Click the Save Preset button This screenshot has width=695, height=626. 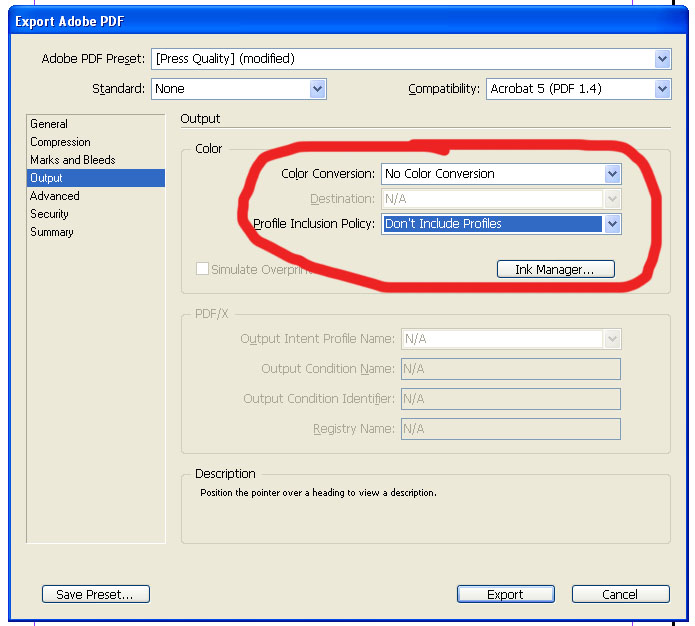(x=96, y=594)
